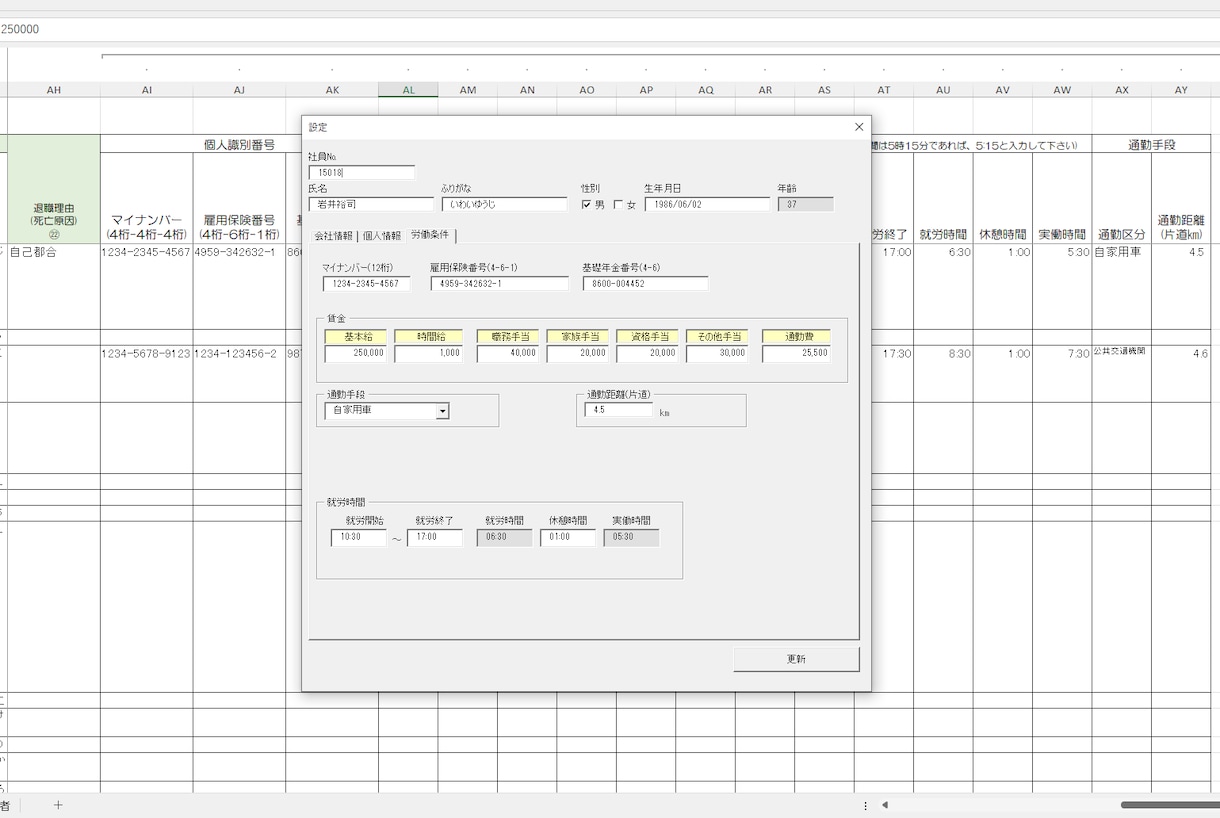Select column header AU
Viewport: 1220px width, 818px height.
click(943, 90)
